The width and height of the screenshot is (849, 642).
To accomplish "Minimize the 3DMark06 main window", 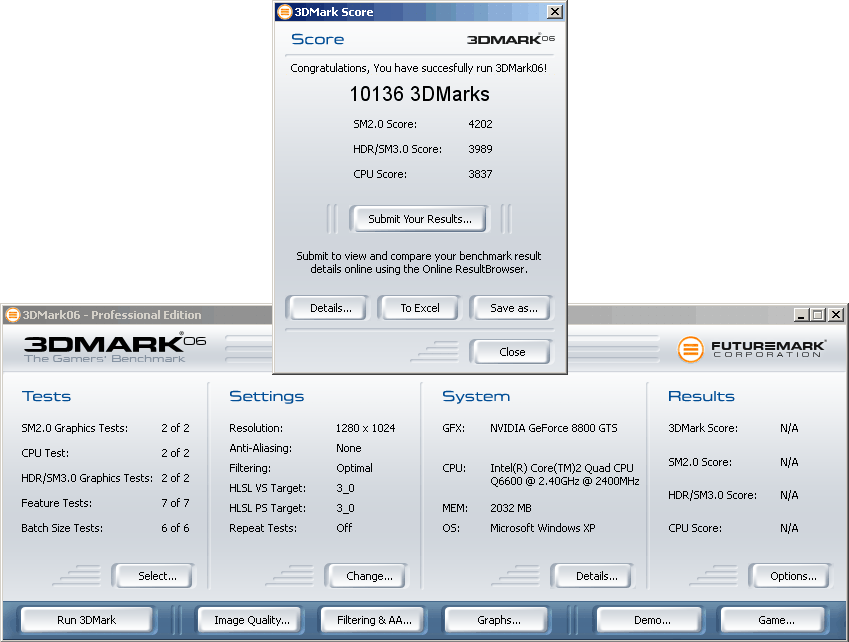I will [801, 315].
